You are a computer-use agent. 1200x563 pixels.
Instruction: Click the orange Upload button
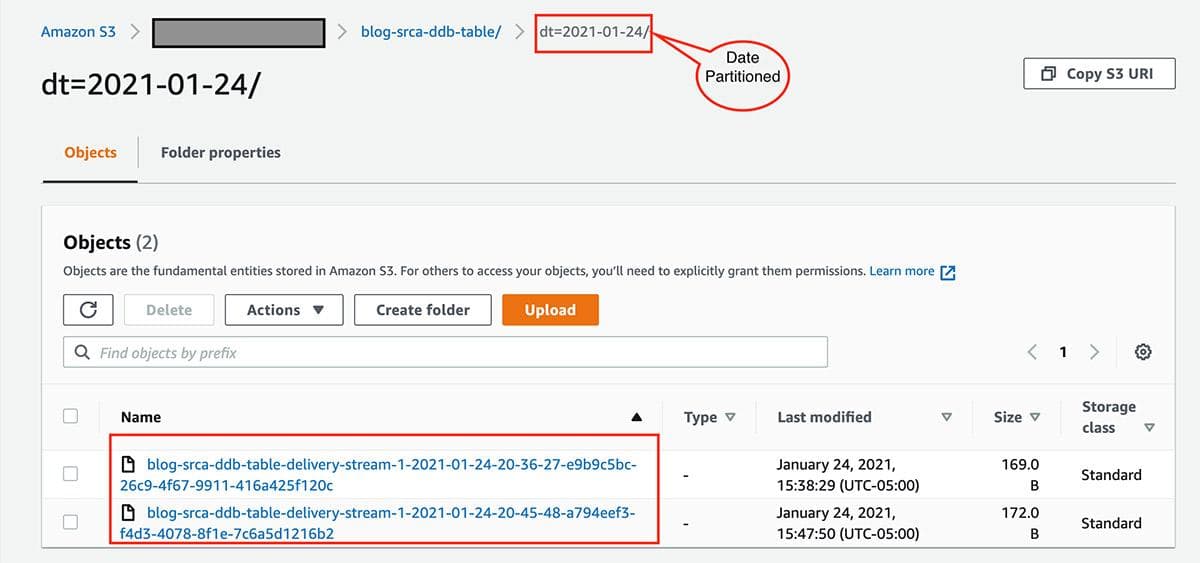(550, 310)
